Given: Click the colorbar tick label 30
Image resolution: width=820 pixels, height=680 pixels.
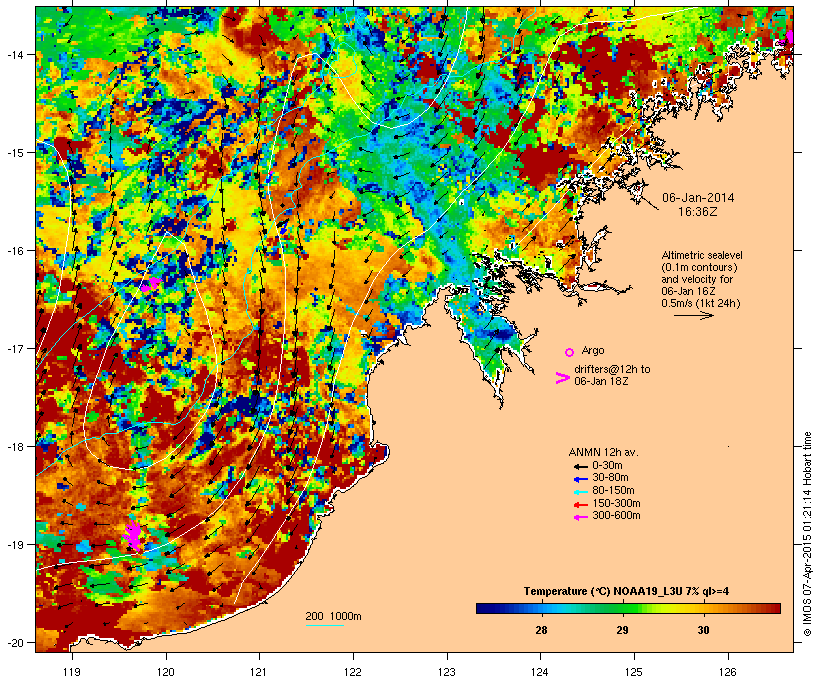Looking at the screenshot, I should pos(703,630).
